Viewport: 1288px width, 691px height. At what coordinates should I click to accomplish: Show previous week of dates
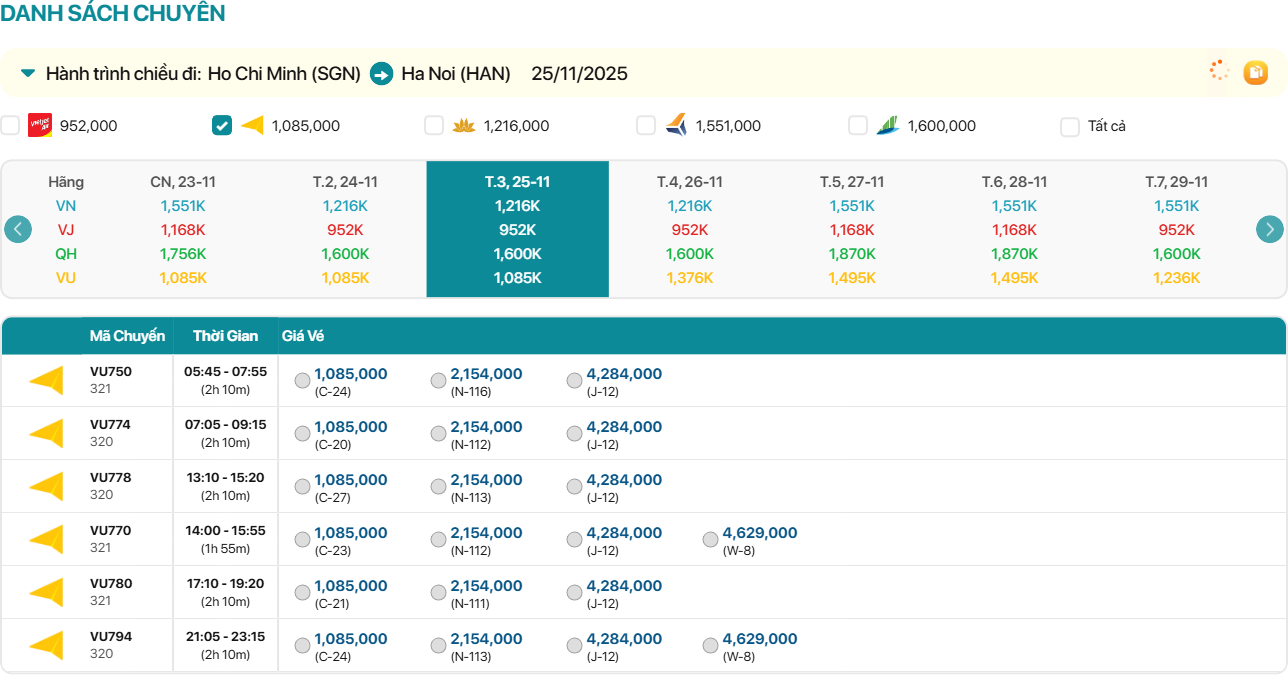pyautogui.click(x=18, y=229)
